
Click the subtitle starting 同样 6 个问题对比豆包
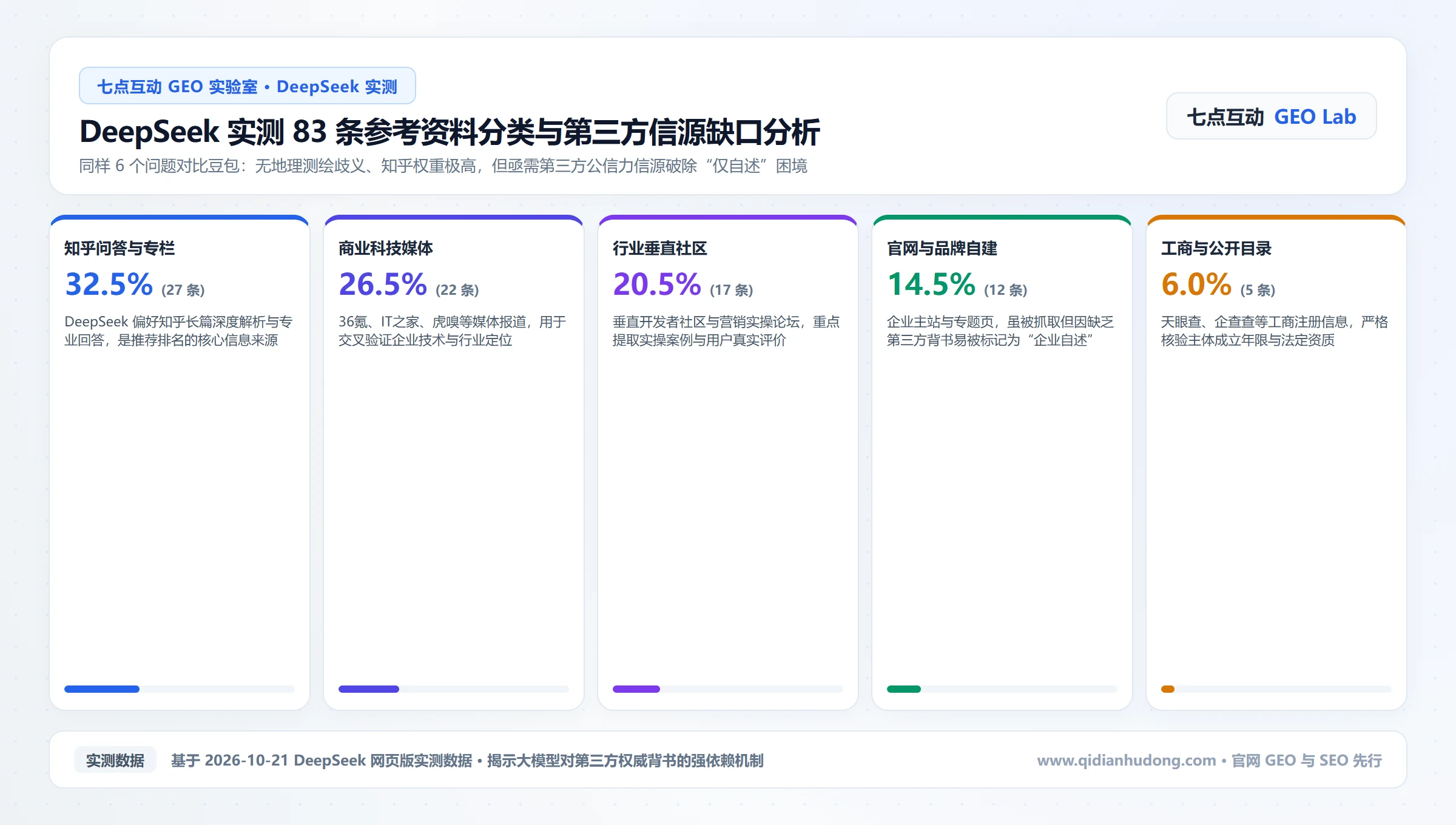[443, 166]
